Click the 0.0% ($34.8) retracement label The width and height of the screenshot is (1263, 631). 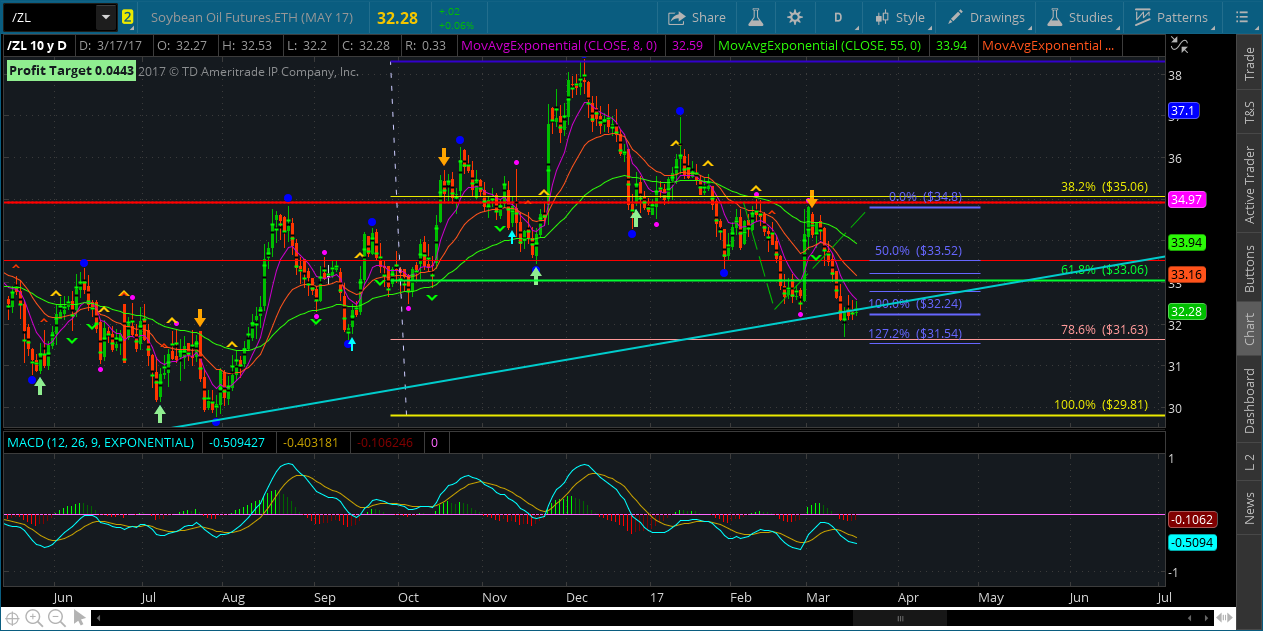[925, 197]
